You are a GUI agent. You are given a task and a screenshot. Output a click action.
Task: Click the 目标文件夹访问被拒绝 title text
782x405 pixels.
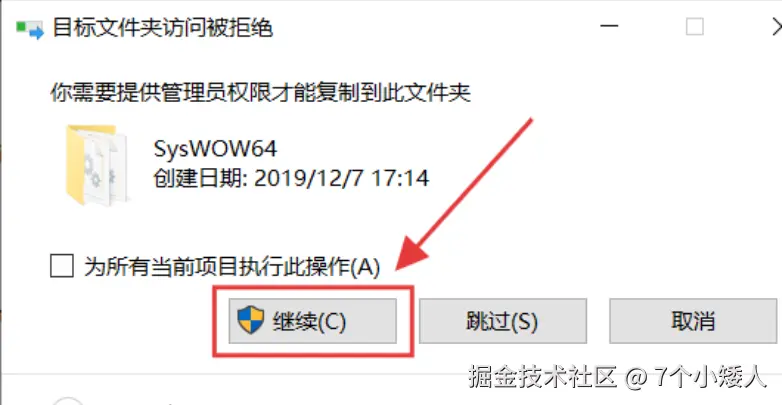point(163,28)
